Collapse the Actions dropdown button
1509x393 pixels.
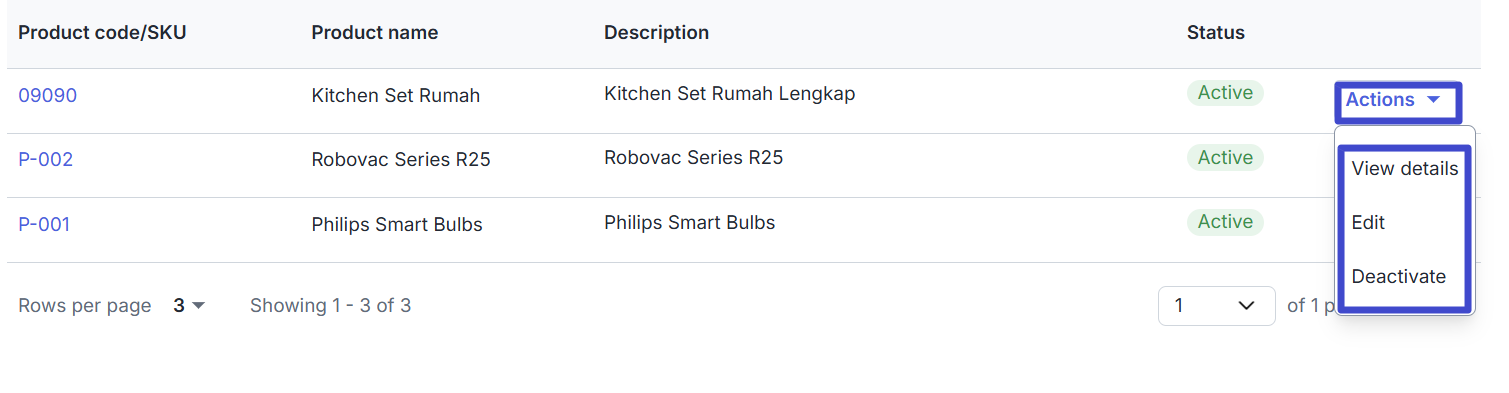coord(1397,100)
